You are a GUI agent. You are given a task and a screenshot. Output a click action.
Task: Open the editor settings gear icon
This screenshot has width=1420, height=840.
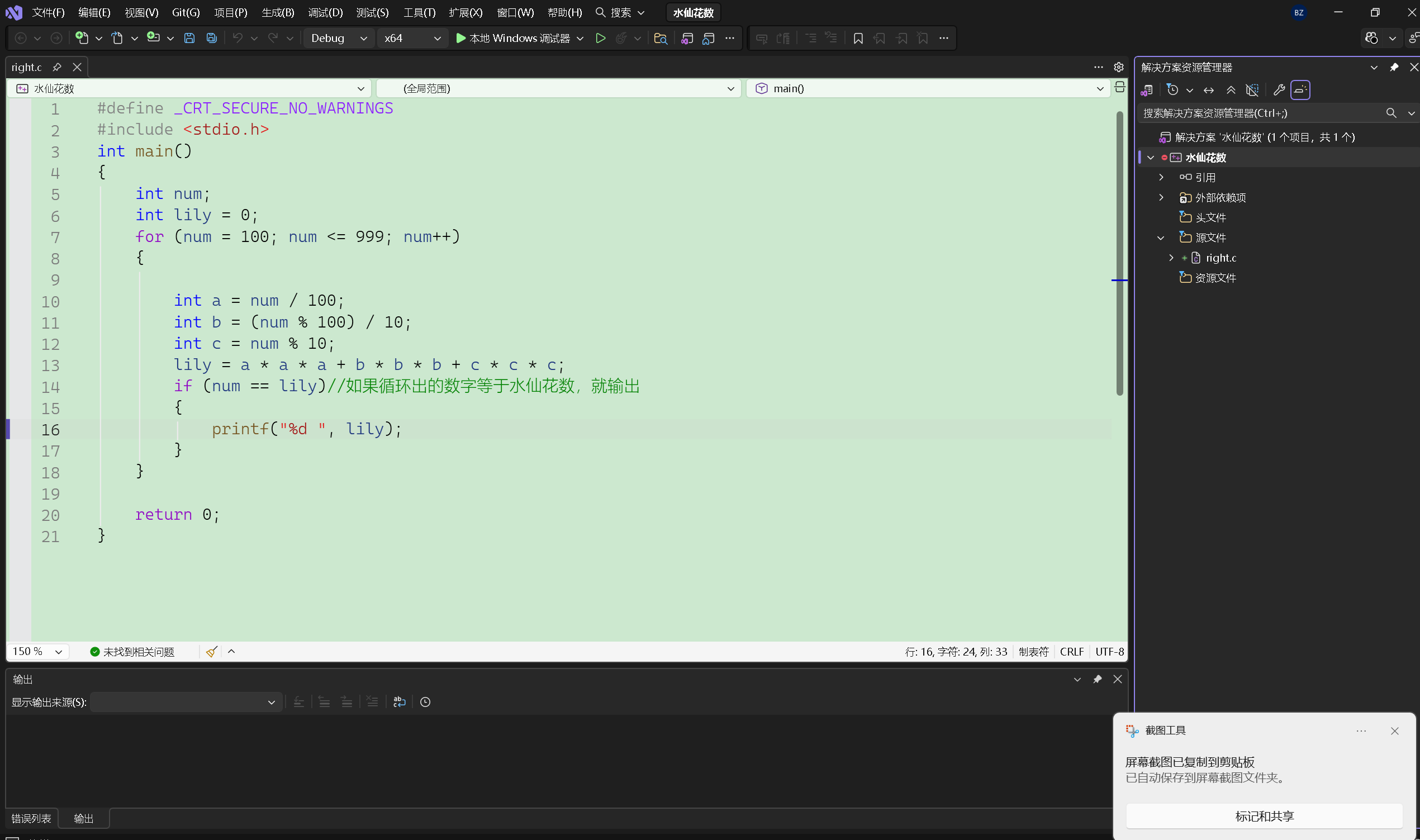tap(1119, 67)
